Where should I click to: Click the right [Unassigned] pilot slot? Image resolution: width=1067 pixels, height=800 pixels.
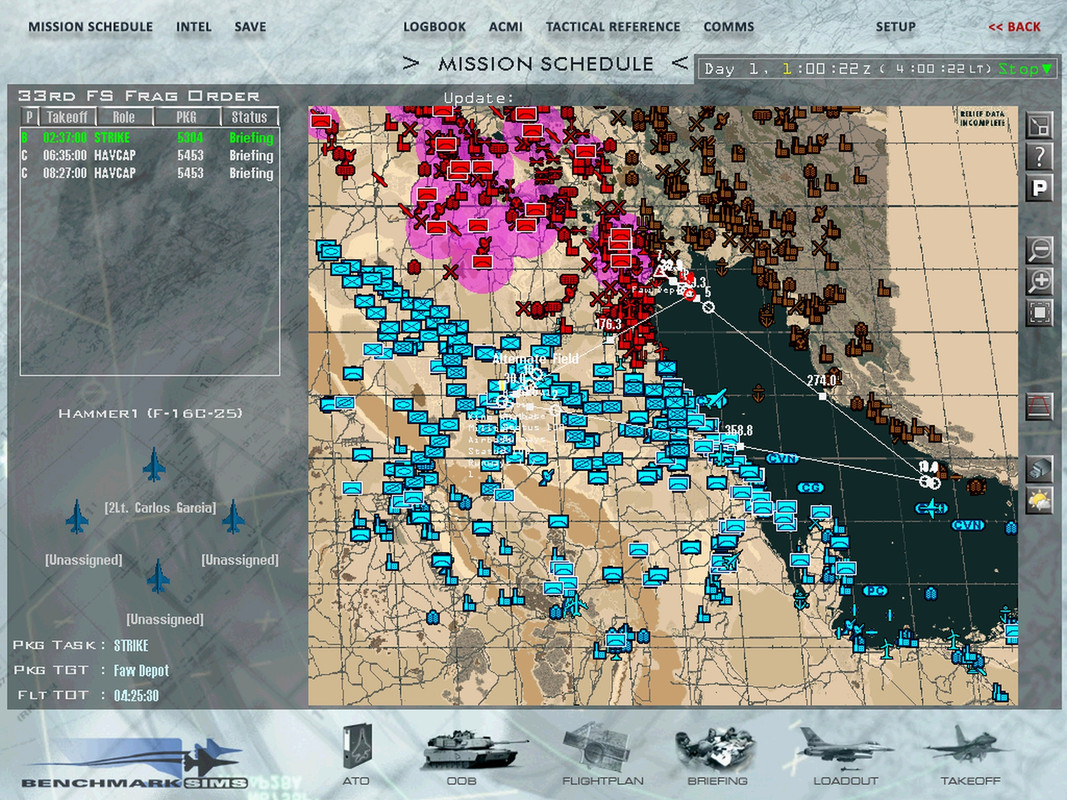pyautogui.click(x=240, y=560)
